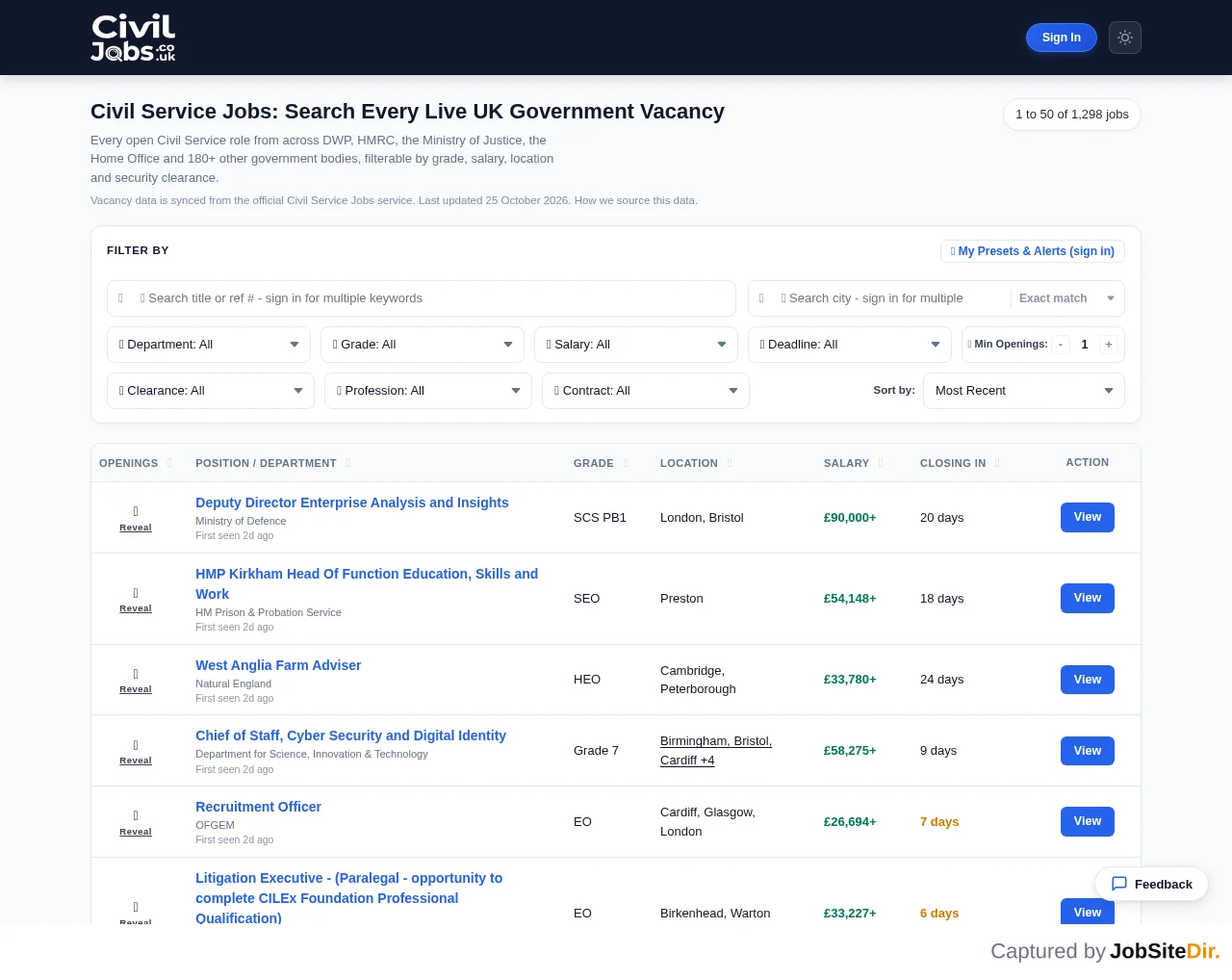Expand the Salary filter dropdown

[636, 345]
